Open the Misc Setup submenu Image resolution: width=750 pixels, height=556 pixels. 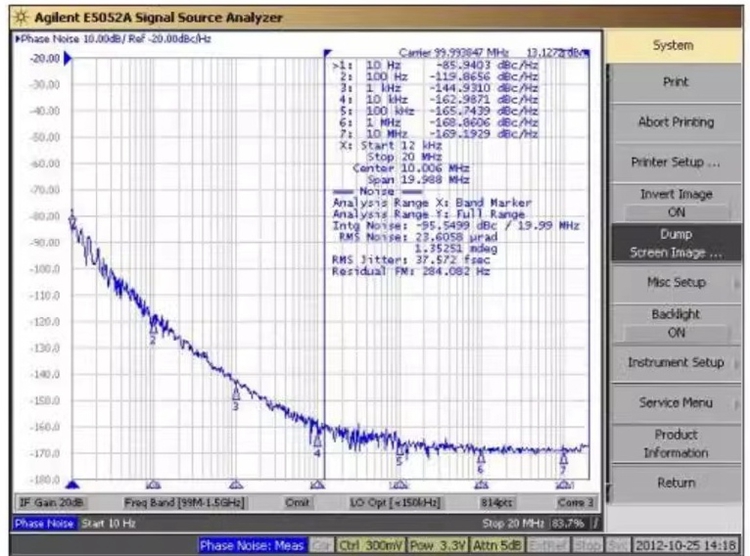click(675, 283)
